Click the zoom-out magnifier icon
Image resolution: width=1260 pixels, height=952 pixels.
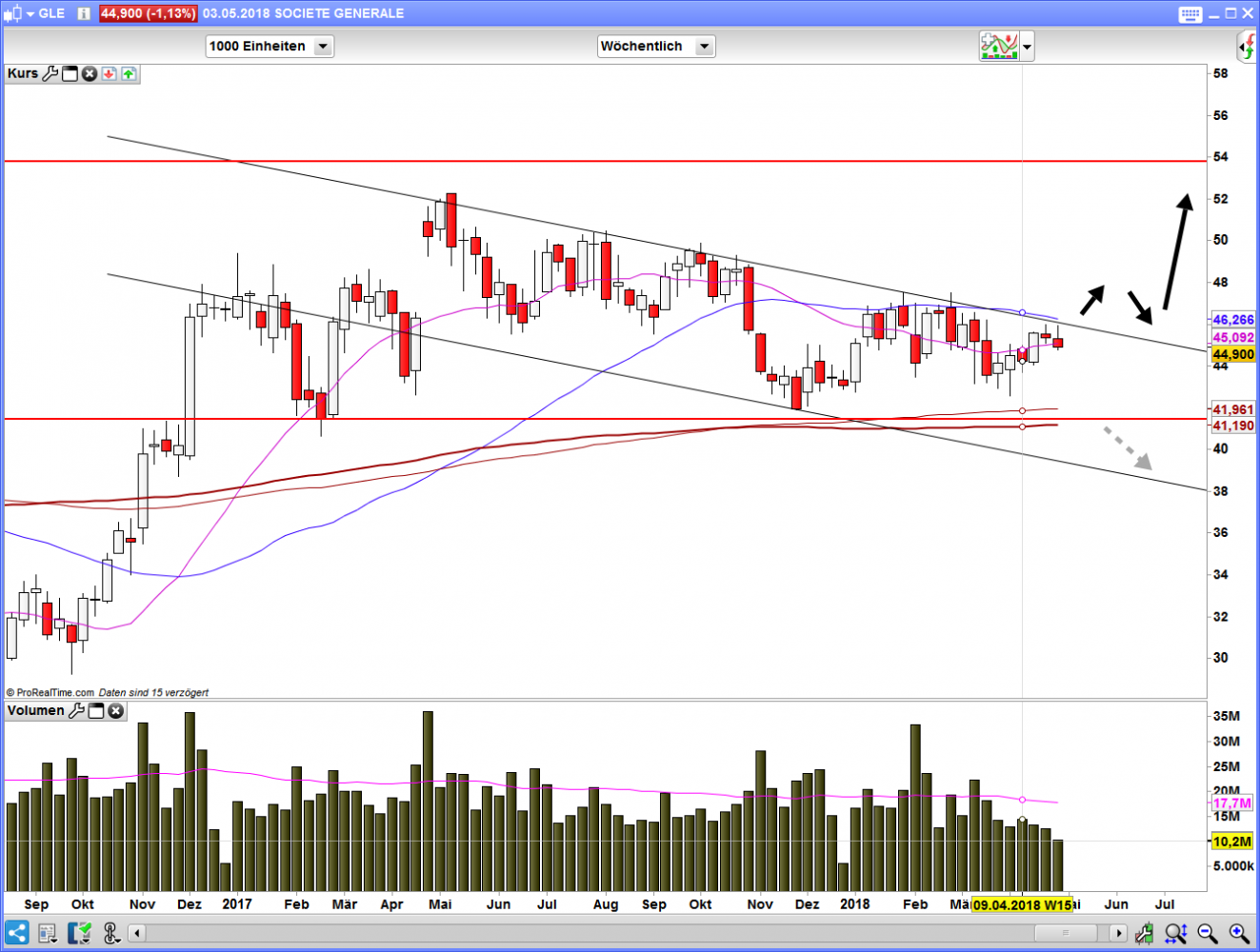tap(1207, 933)
